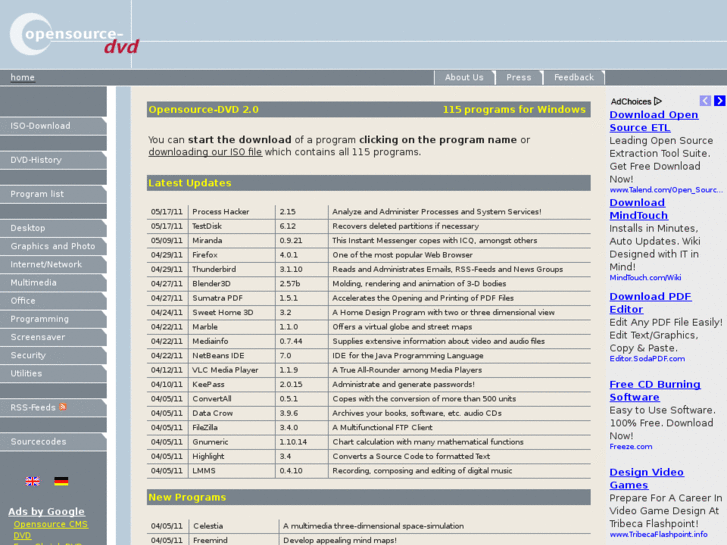
Task: Download Miranda from updates list
Action: point(207,240)
